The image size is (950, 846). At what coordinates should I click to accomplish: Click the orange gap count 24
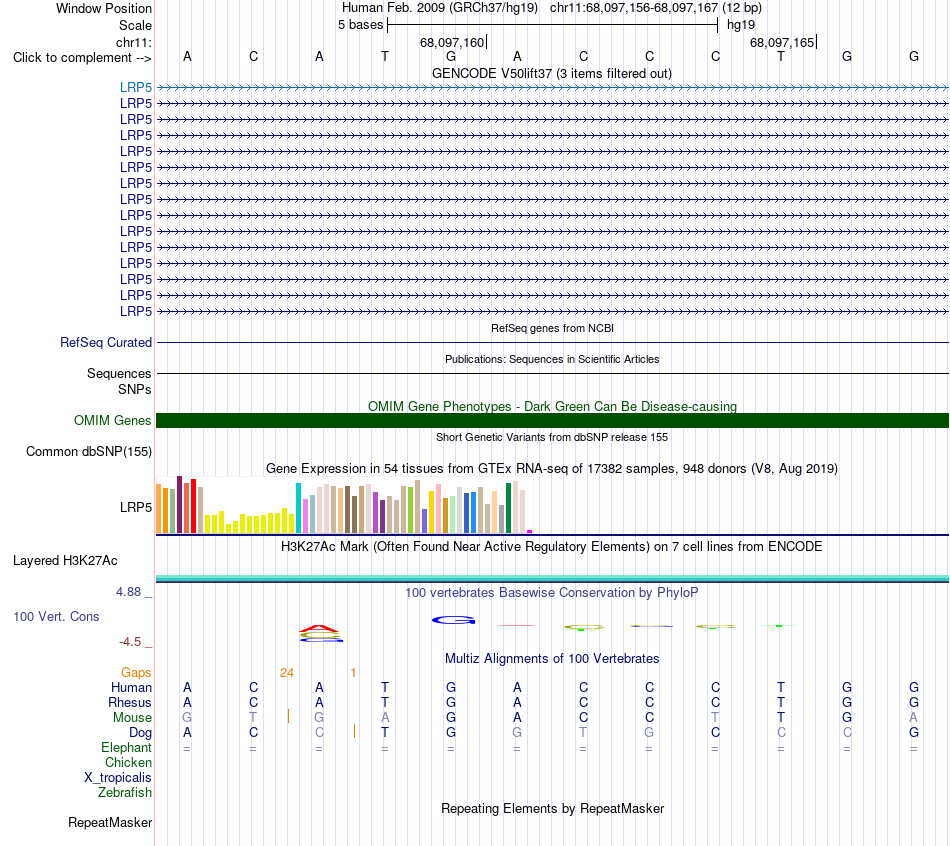[x=287, y=673]
